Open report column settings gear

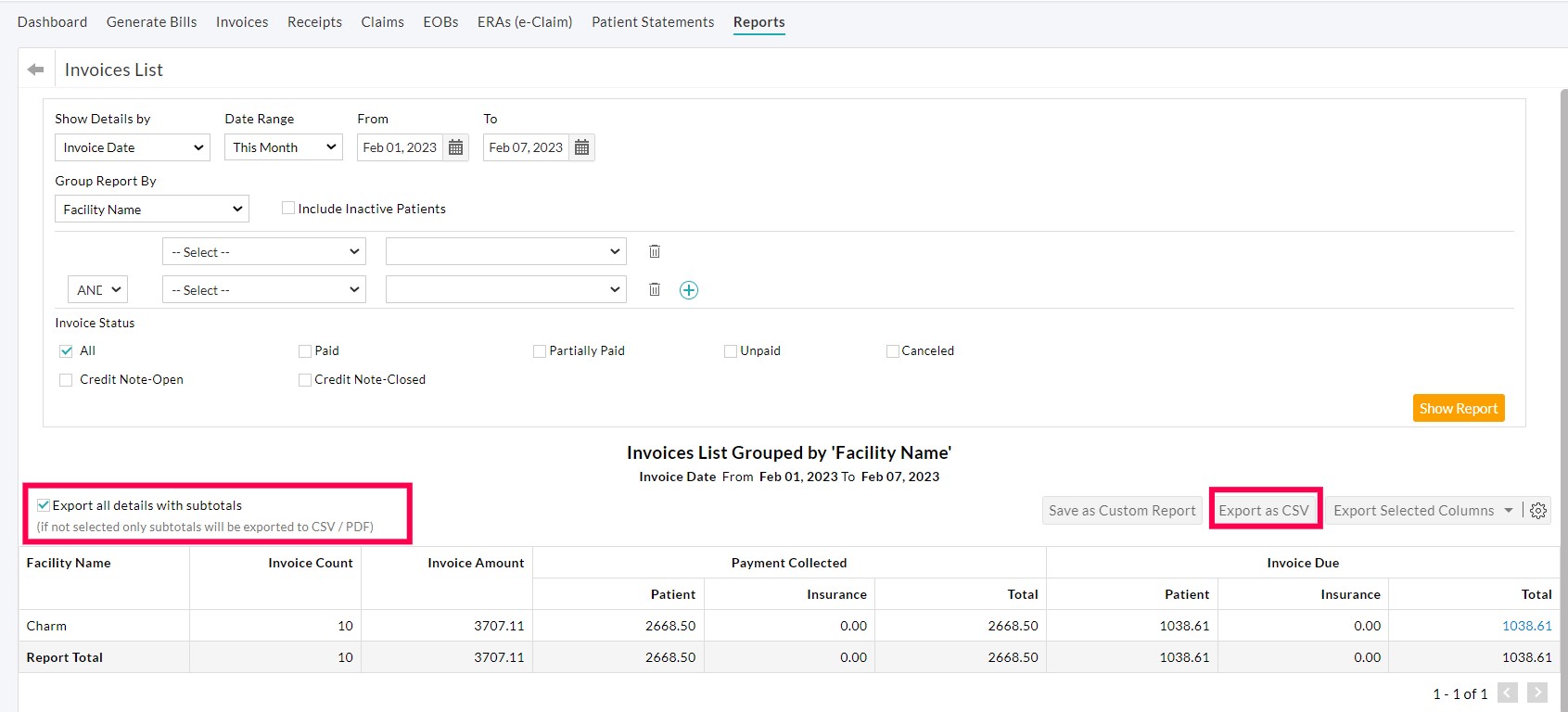click(1538, 511)
